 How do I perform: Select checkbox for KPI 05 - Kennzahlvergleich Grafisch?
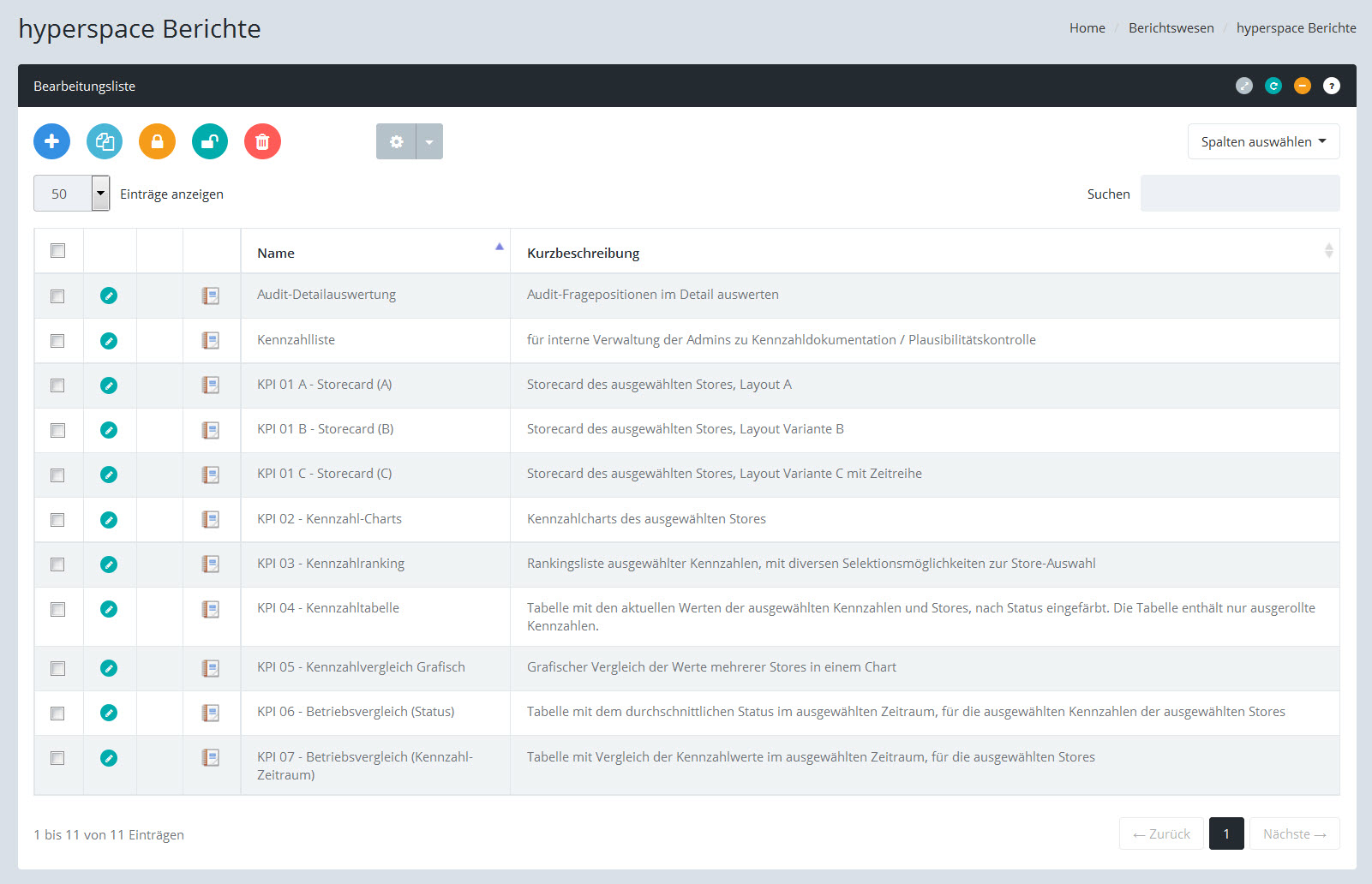point(57,668)
